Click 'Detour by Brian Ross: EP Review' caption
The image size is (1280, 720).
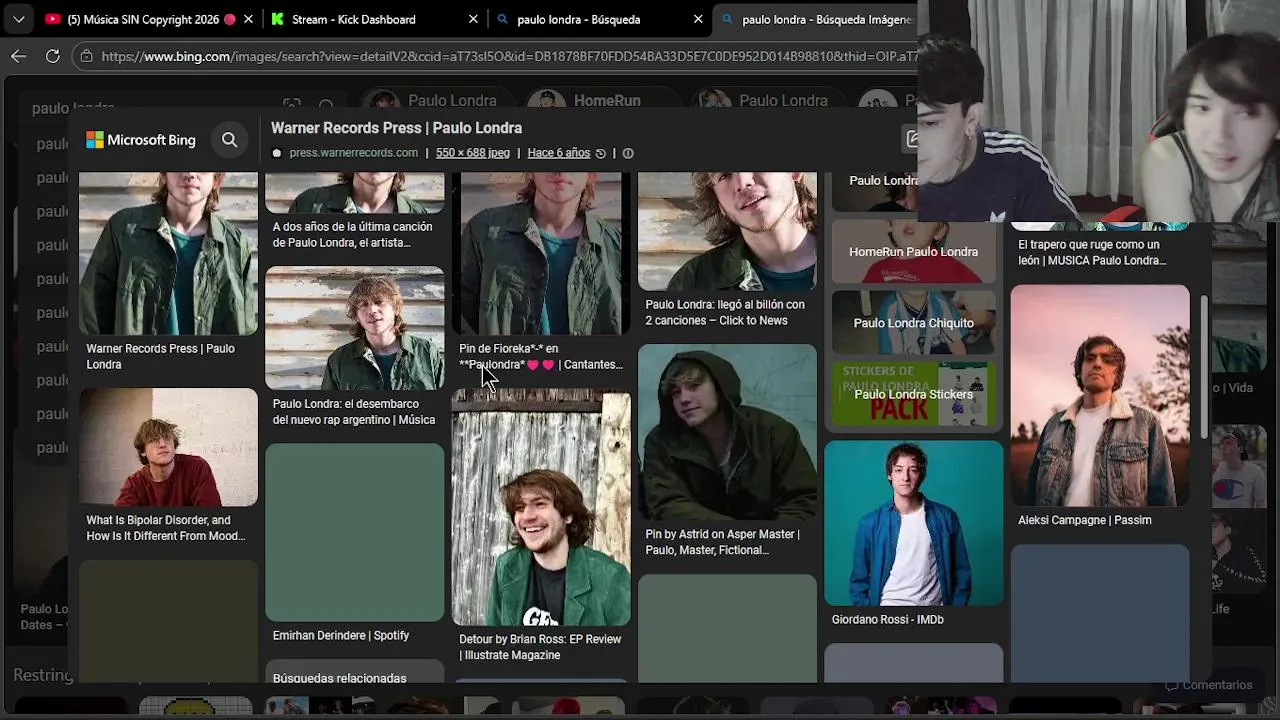(x=540, y=647)
